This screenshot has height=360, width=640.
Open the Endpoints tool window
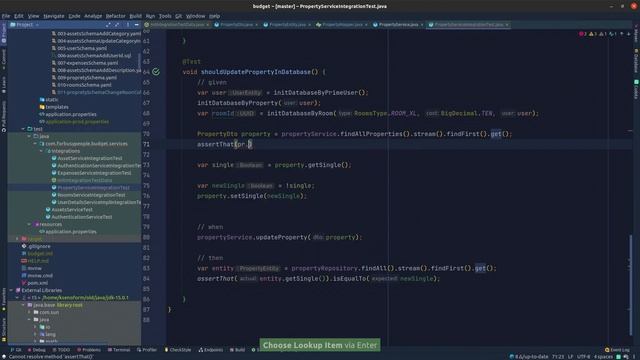(x=211, y=350)
